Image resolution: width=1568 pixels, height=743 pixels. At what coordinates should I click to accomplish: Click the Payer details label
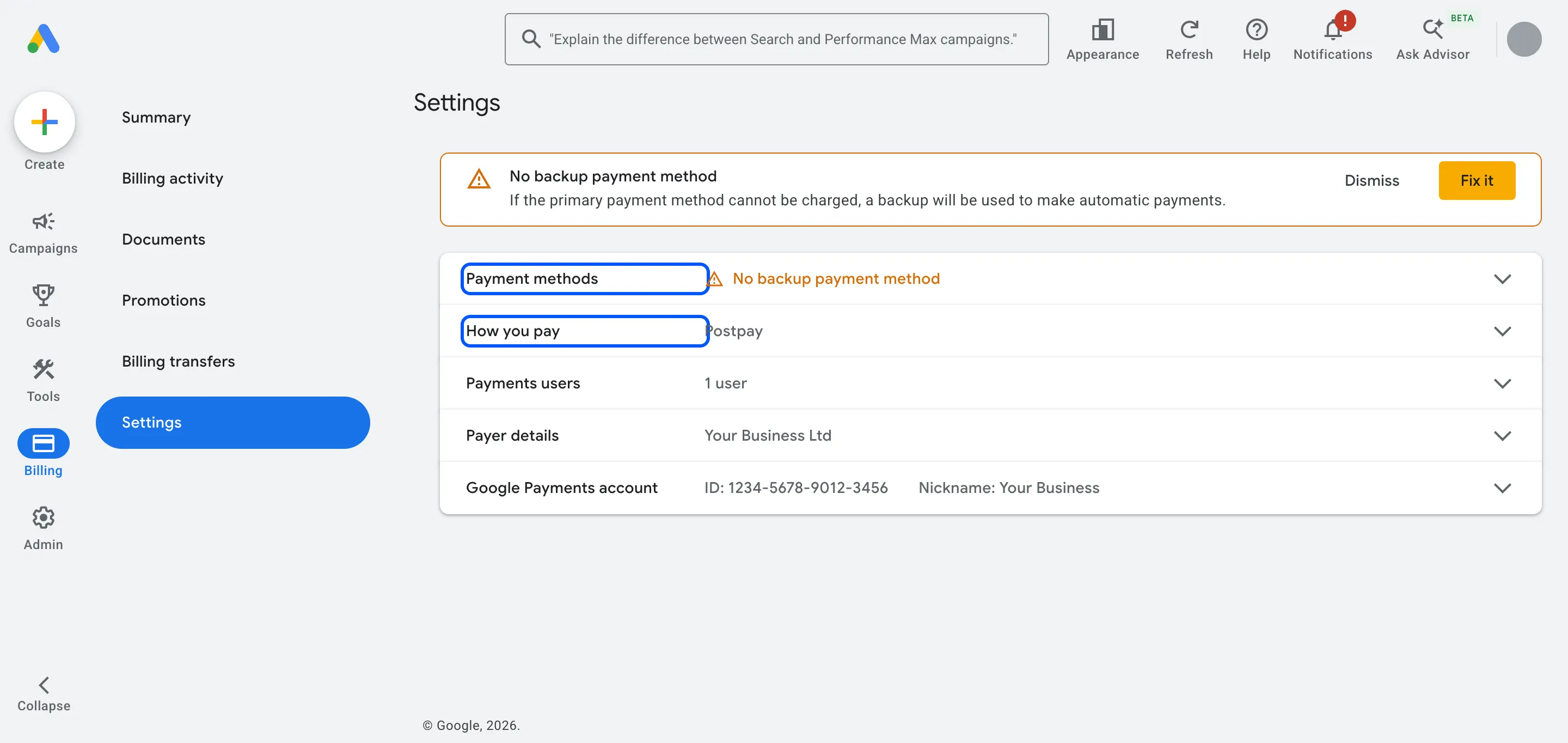coord(512,436)
